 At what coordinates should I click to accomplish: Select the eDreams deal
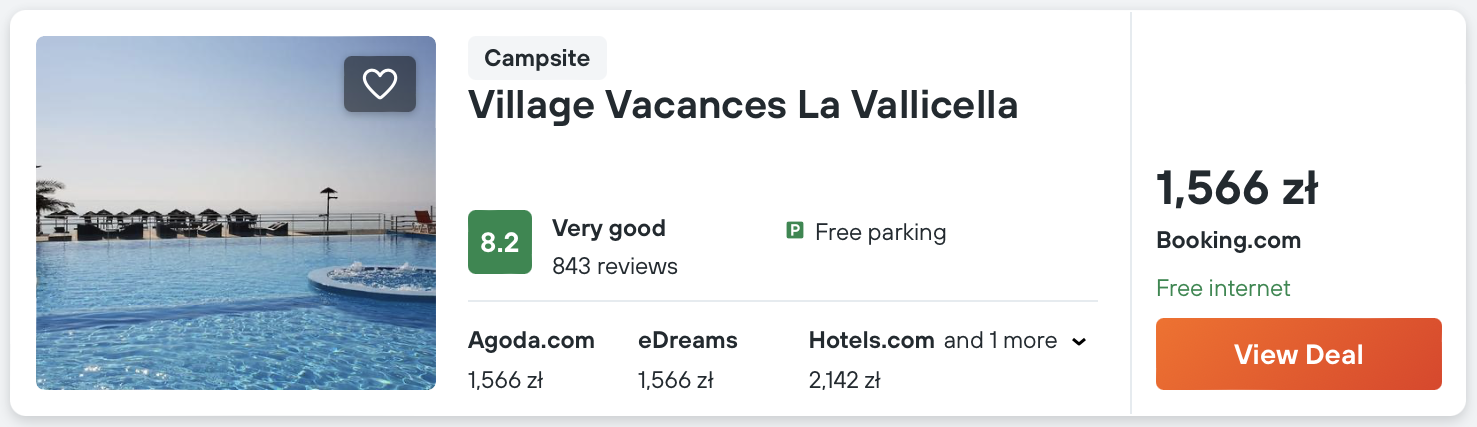(x=688, y=341)
